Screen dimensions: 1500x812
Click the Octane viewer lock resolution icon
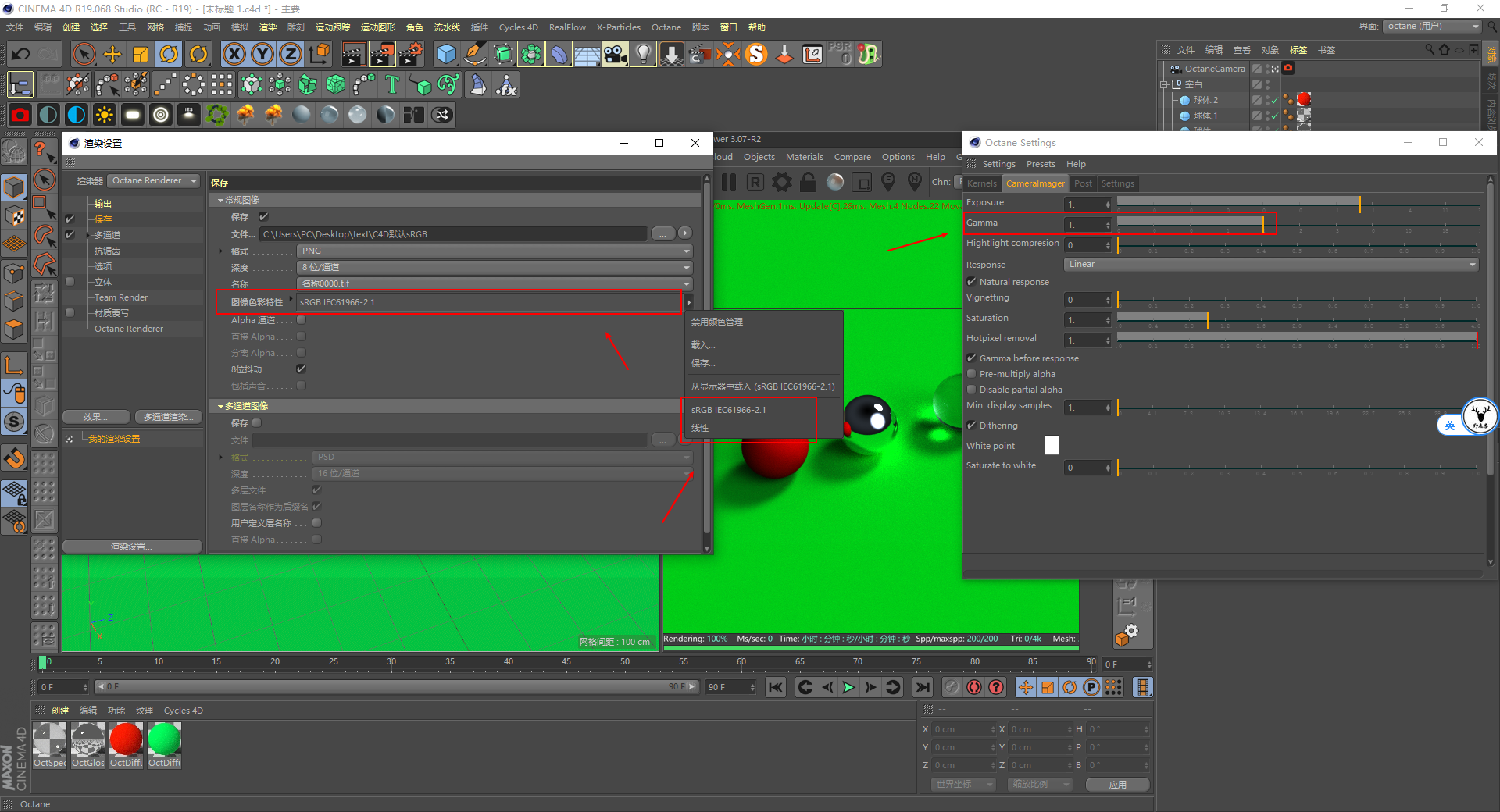click(x=809, y=182)
